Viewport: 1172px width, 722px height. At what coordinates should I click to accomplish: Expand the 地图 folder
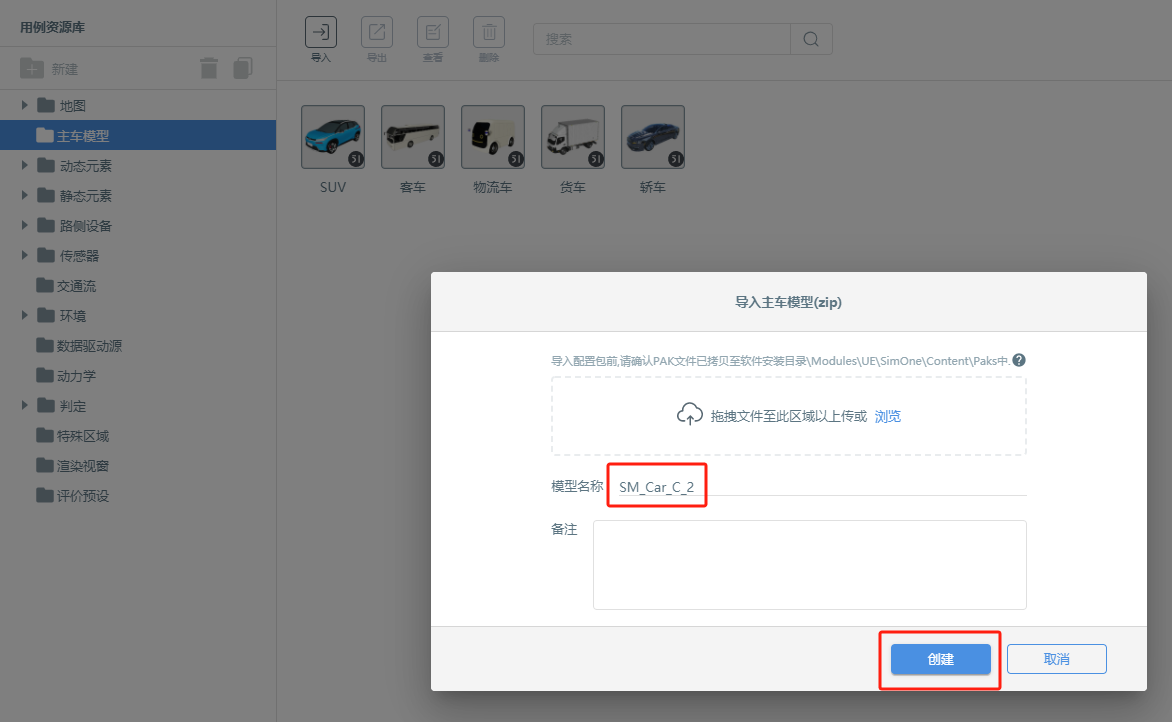tap(24, 105)
